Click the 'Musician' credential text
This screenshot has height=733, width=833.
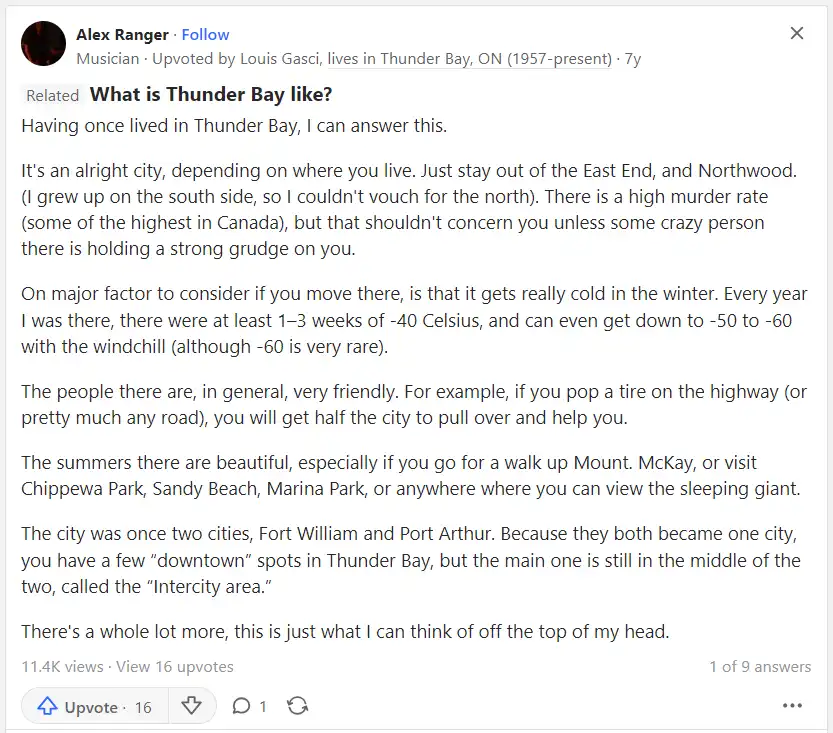(108, 58)
